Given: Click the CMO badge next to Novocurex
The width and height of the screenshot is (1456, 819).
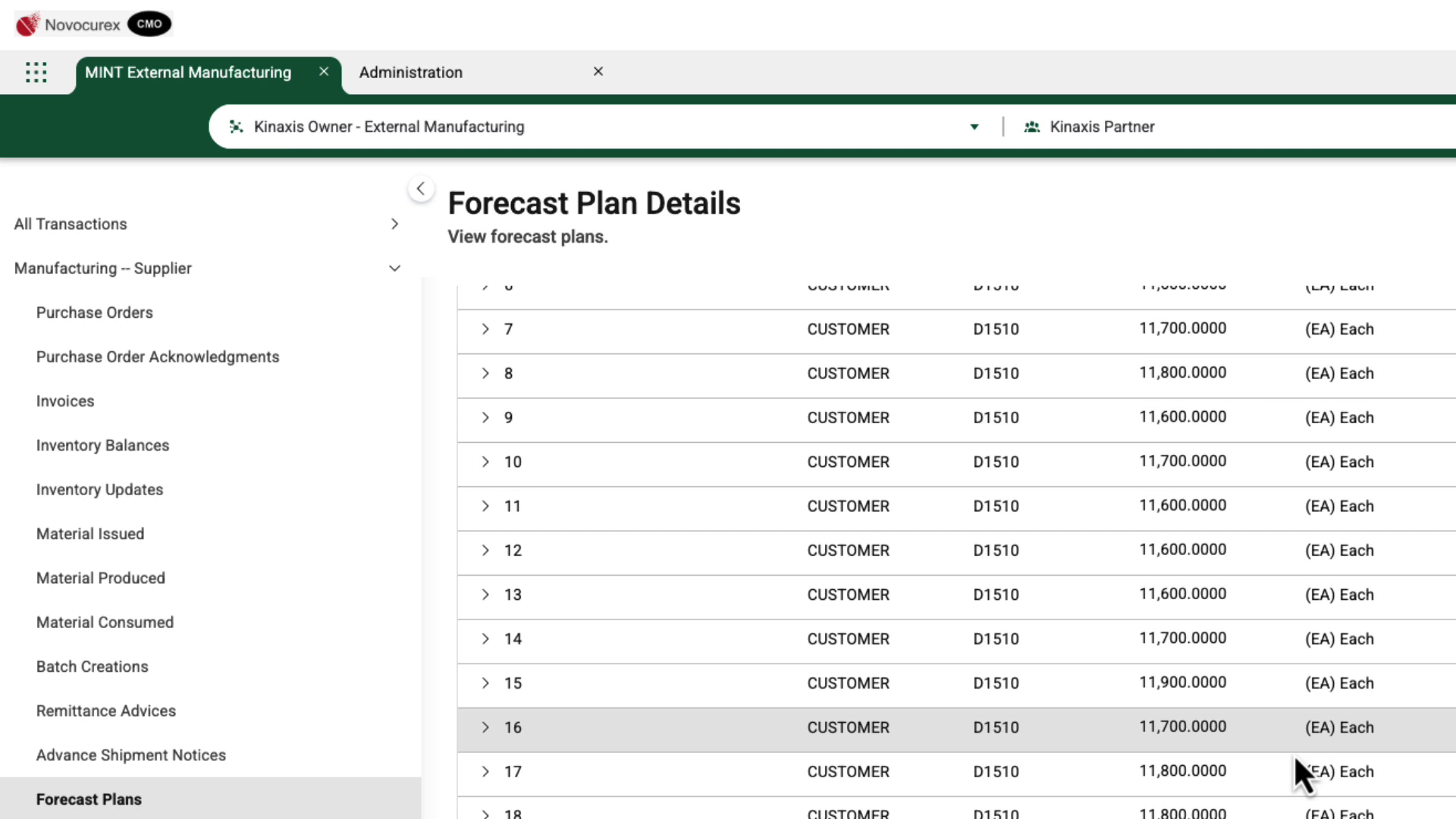Looking at the screenshot, I should pos(149,24).
